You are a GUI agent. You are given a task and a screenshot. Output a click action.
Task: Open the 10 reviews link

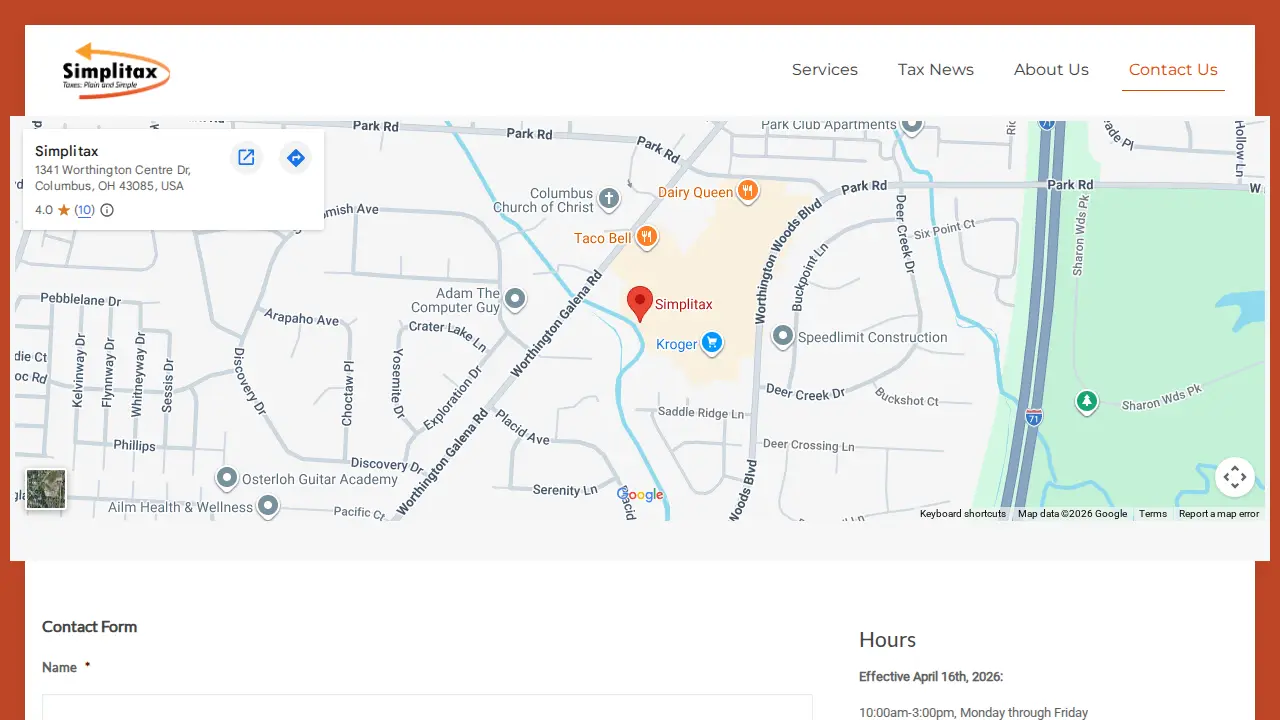click(x=84, y=210)
